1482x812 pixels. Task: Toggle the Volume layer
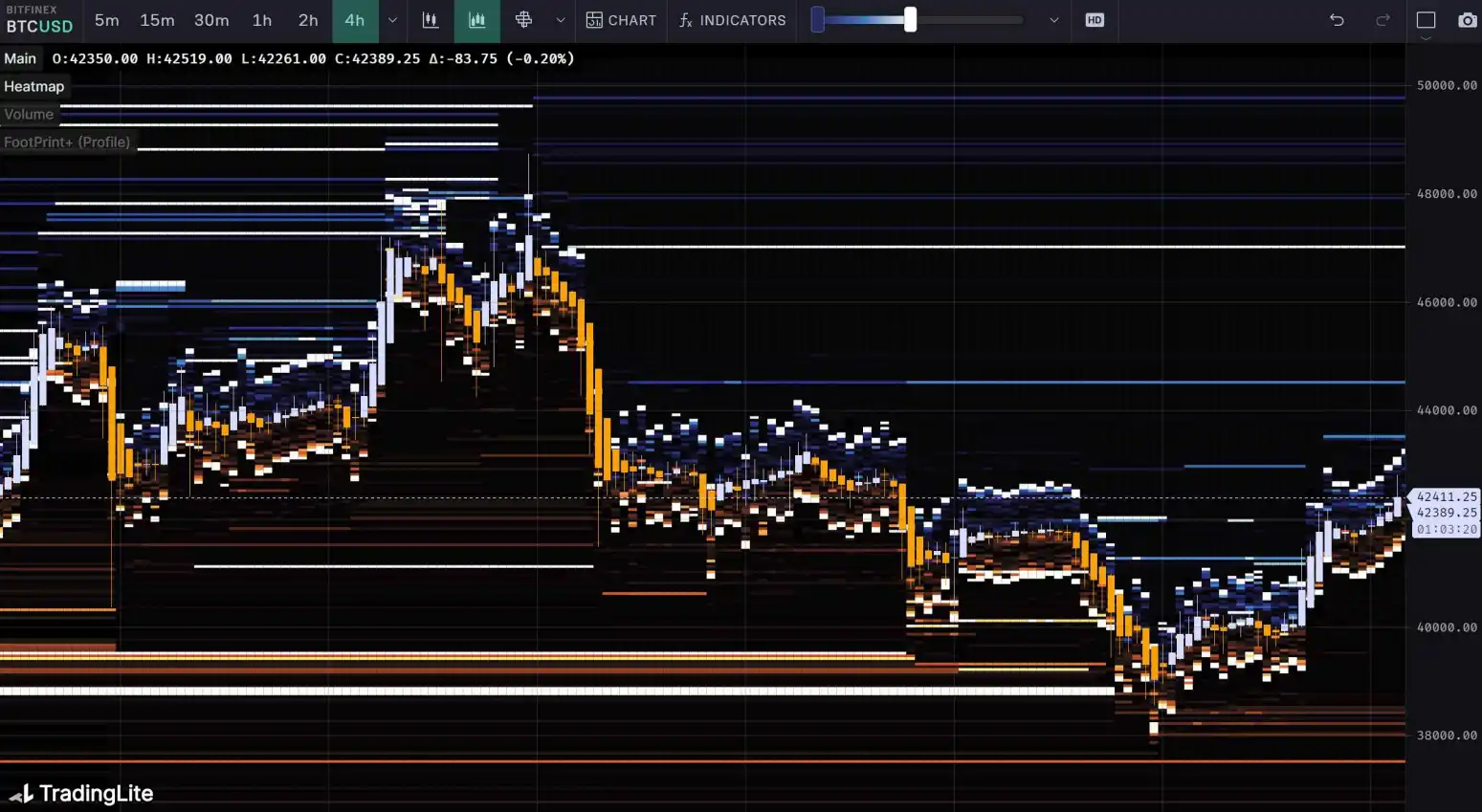pyautogui.click(x=29, y=114)
